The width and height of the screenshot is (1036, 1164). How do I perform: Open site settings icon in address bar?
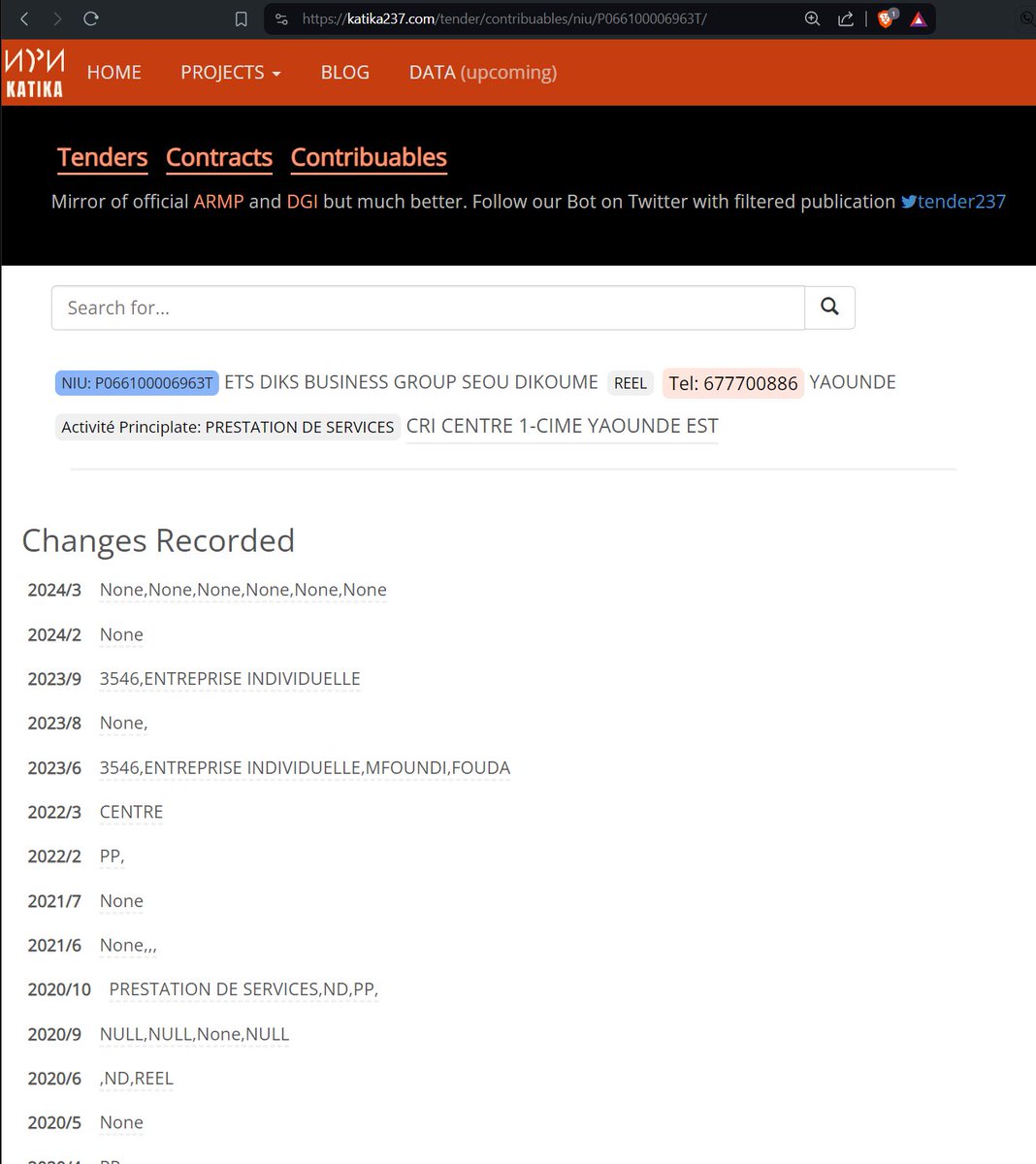281,19
